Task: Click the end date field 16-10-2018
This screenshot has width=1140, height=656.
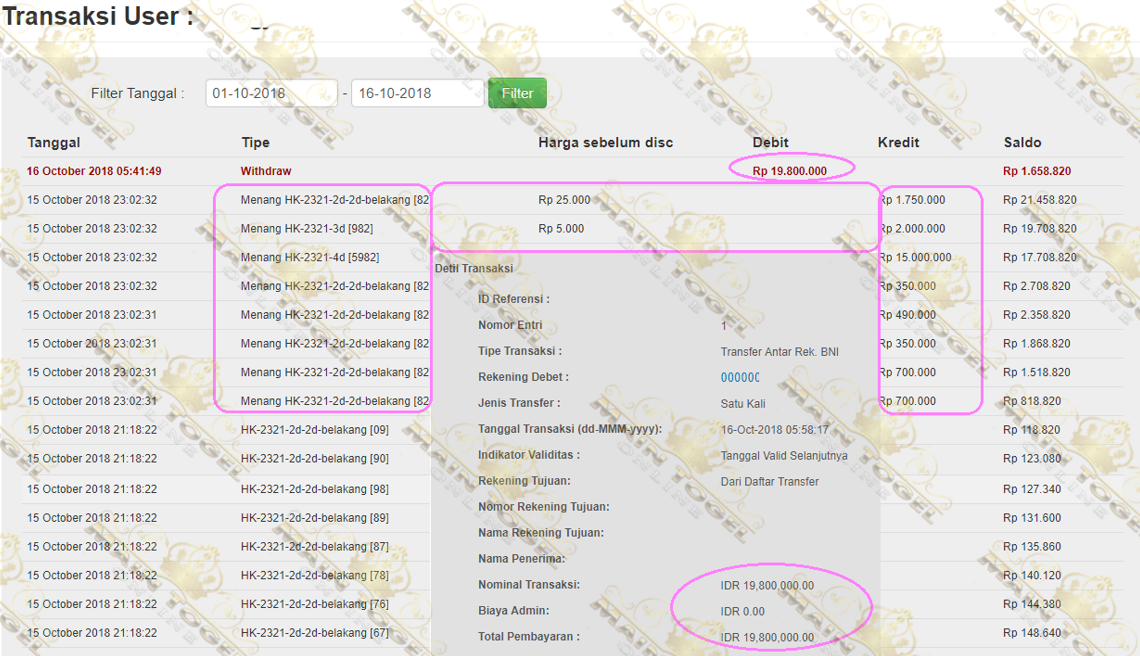Action: pyautogui.click(x=417, y=93)
